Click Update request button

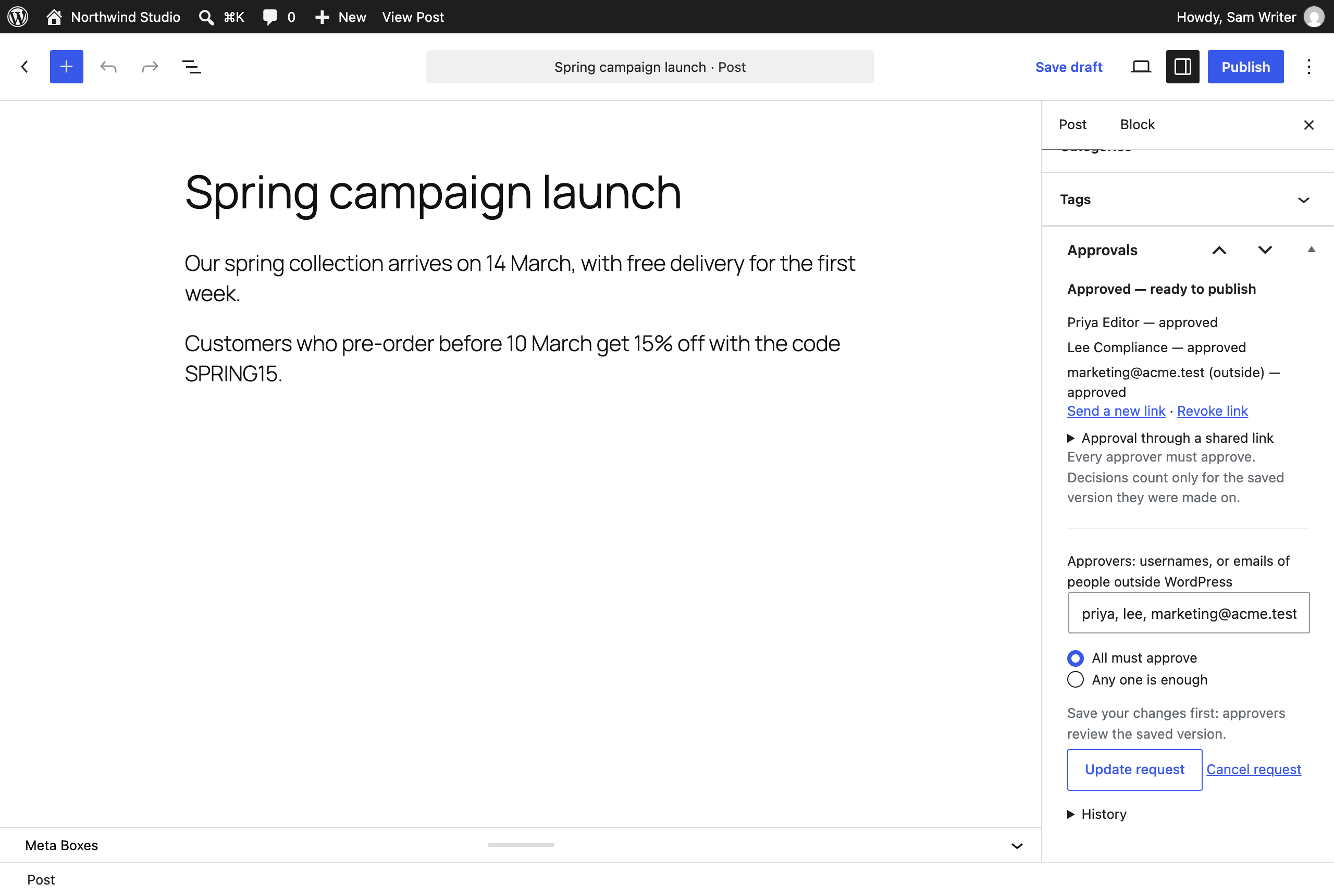(x=1134, y=769)
